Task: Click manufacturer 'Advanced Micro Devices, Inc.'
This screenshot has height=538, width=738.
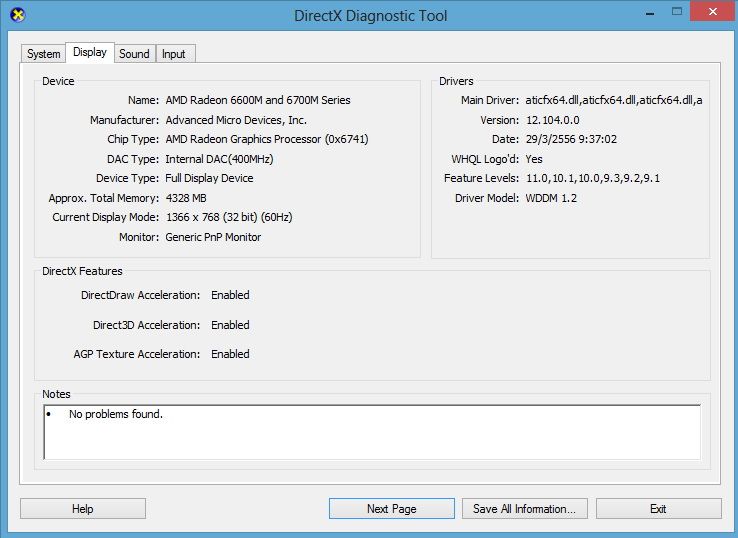Action: [x=236, y=120]
